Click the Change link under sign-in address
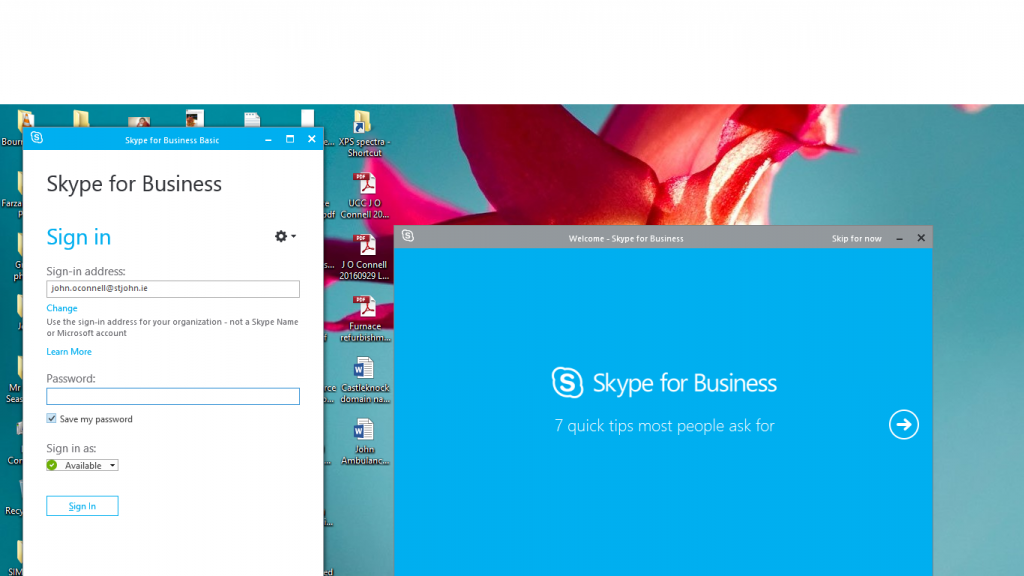This screenshot has height=576, width=1024. click(62, 308)
